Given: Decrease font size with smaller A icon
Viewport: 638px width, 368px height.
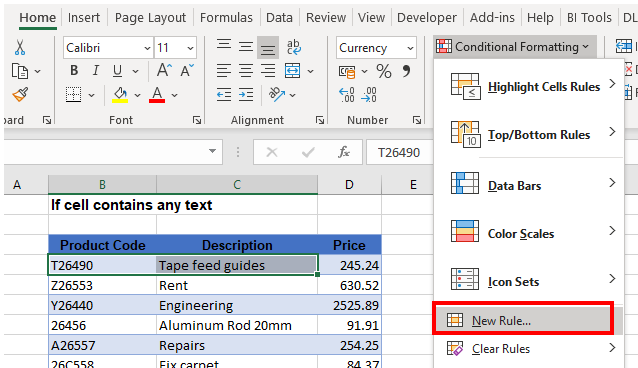Looking at the screenshot, I should pos(187,70).
